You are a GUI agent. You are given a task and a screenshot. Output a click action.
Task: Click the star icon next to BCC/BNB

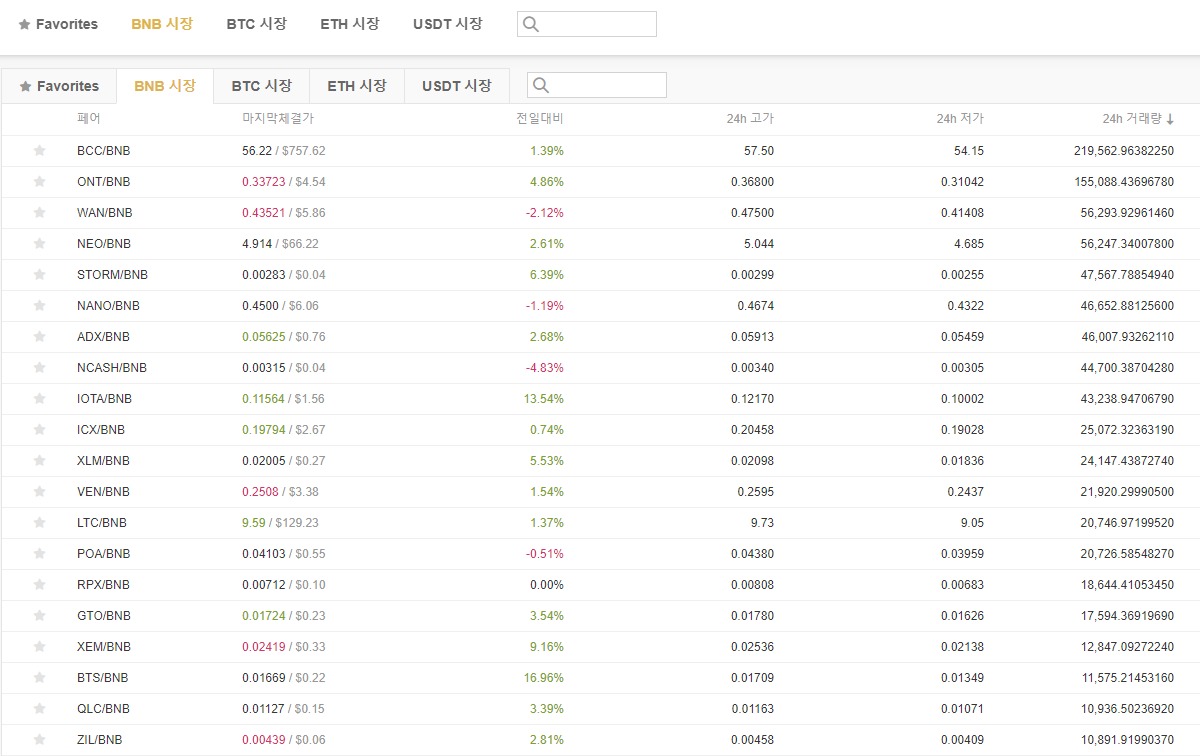(x=38, y=150)
